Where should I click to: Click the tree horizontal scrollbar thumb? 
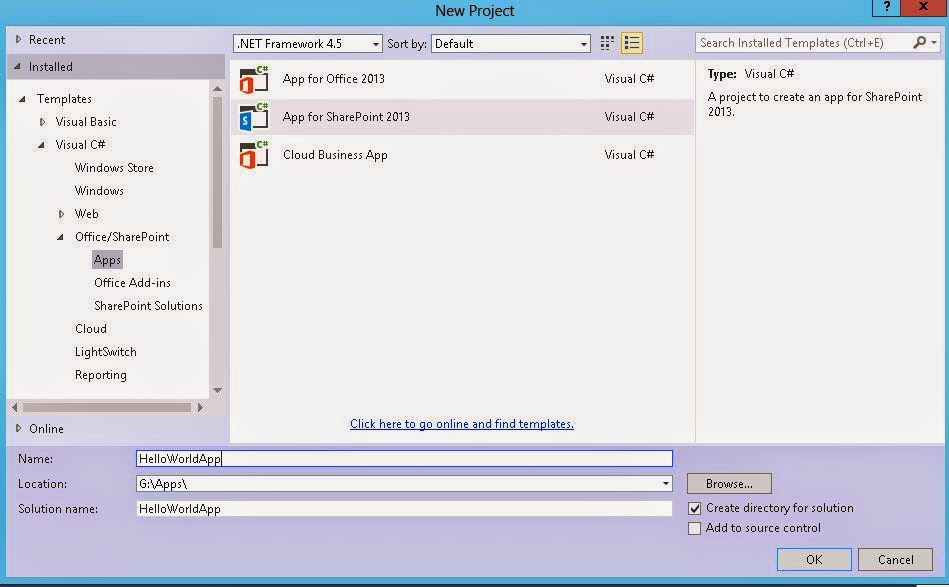point(107,407)
